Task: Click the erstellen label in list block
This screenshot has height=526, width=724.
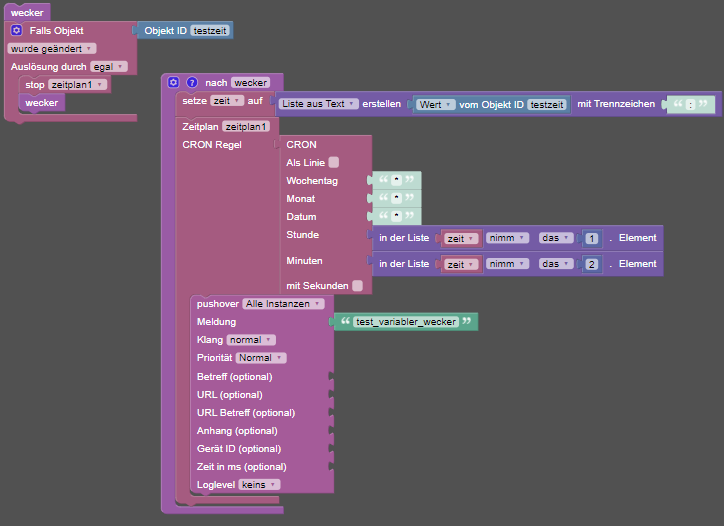Action: pyautogui.click(x=381, y=104)
